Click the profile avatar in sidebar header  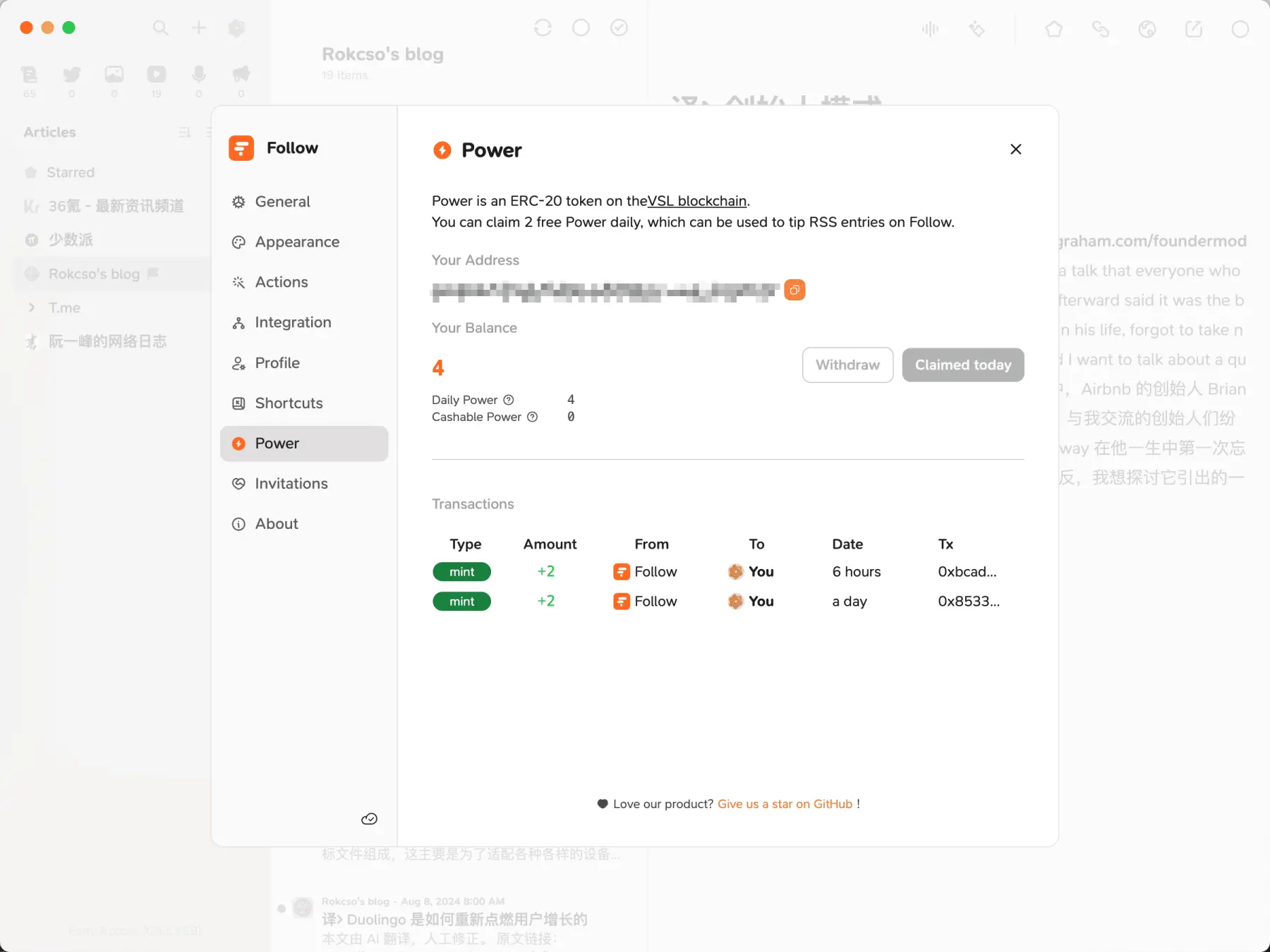(237, 28)
